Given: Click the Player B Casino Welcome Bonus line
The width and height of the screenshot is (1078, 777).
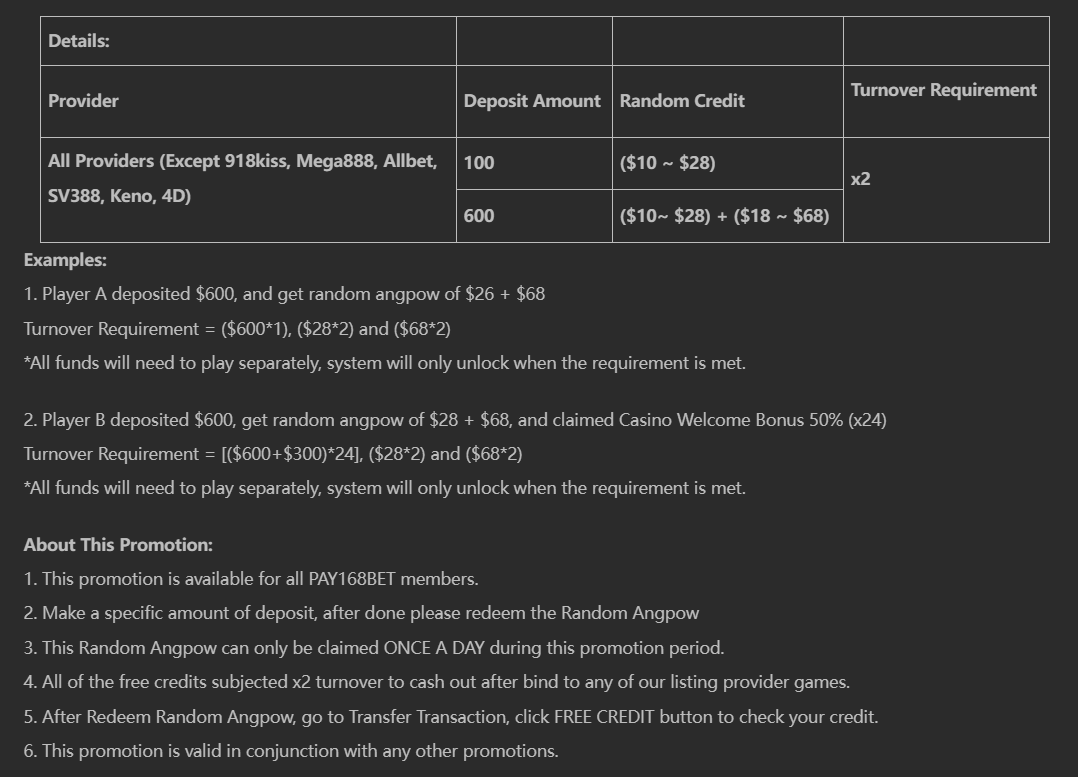Looking at the screenshot, I should (x=455, y=420).
